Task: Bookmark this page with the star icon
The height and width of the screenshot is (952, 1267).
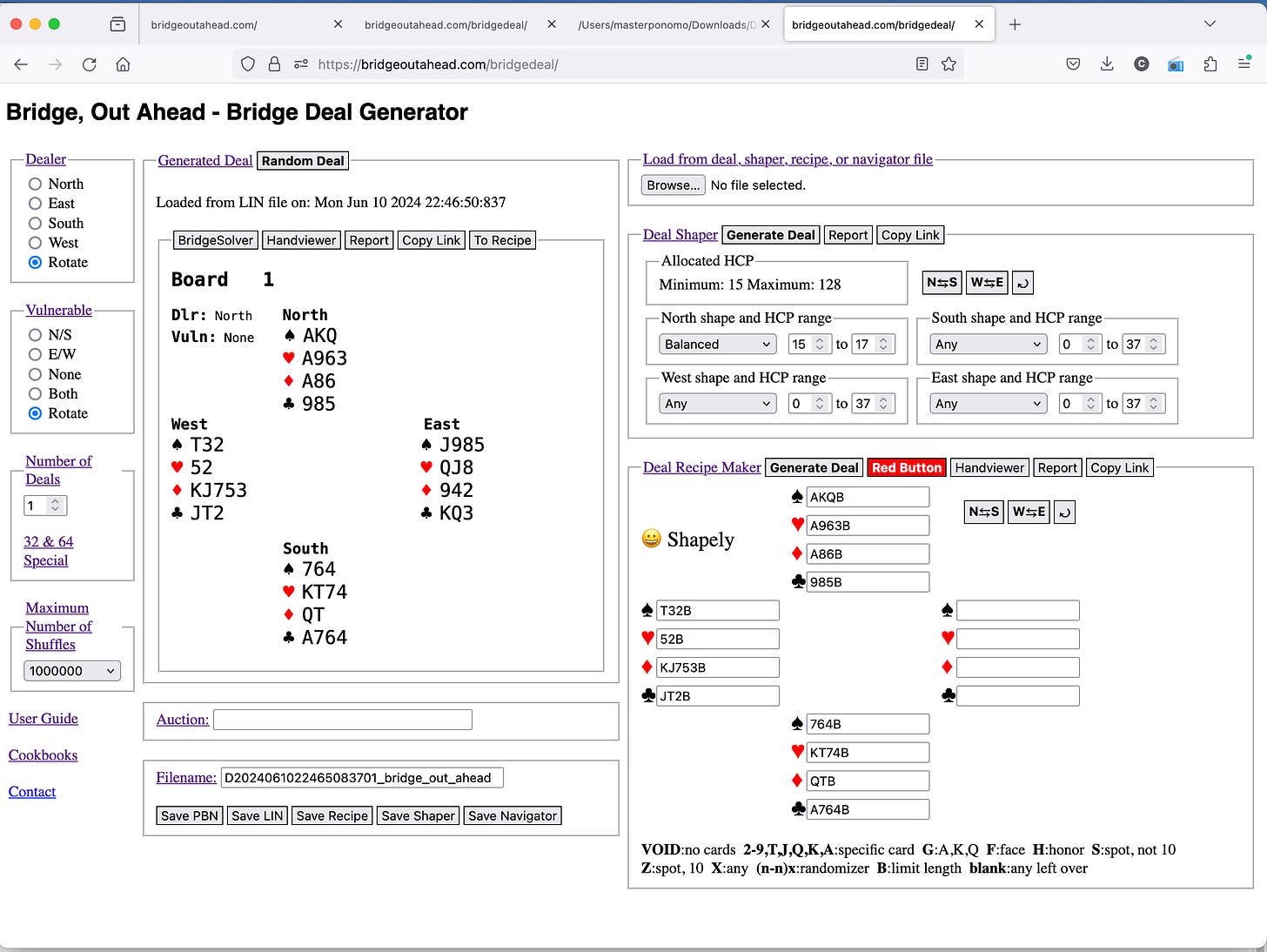Action: point(949,64)
